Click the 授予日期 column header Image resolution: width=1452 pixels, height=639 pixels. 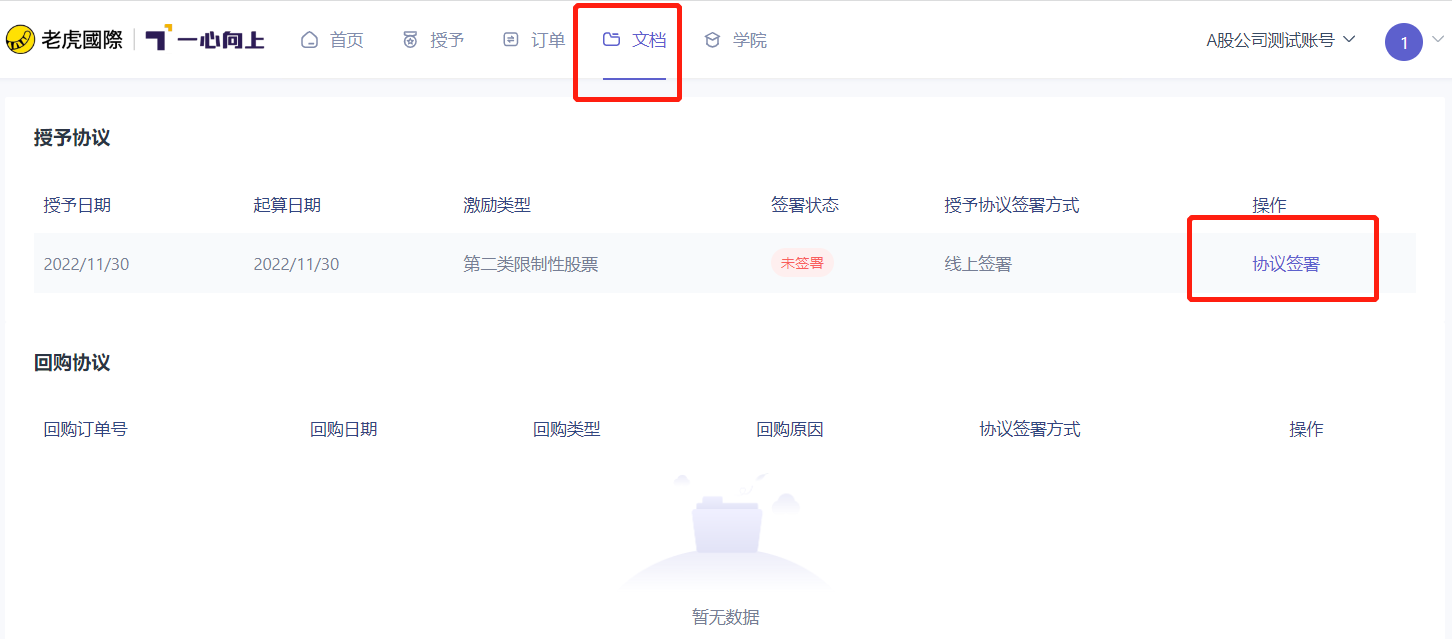coord(77,205)
